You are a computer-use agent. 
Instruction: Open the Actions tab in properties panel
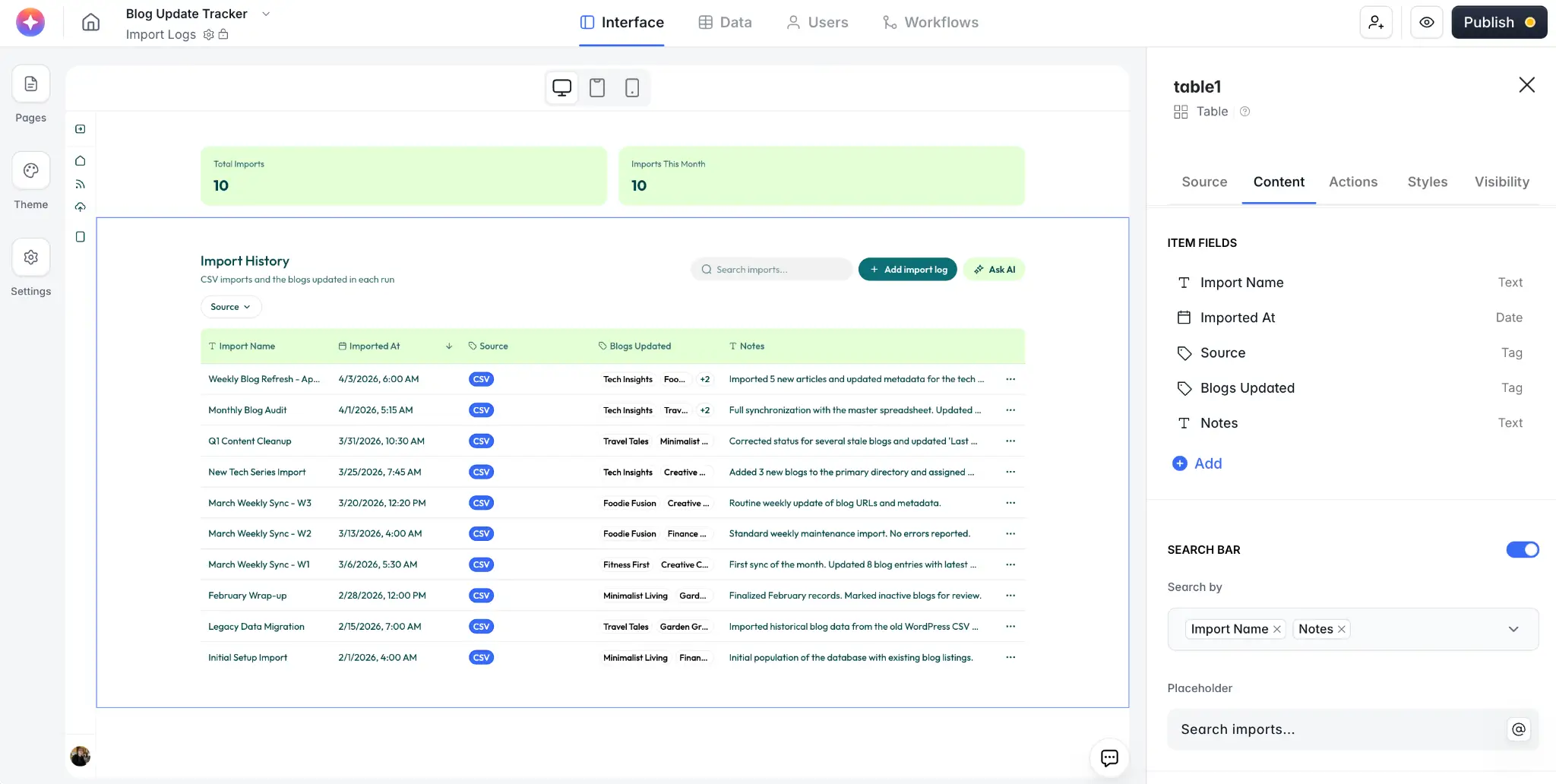[x=1353, y=182]
